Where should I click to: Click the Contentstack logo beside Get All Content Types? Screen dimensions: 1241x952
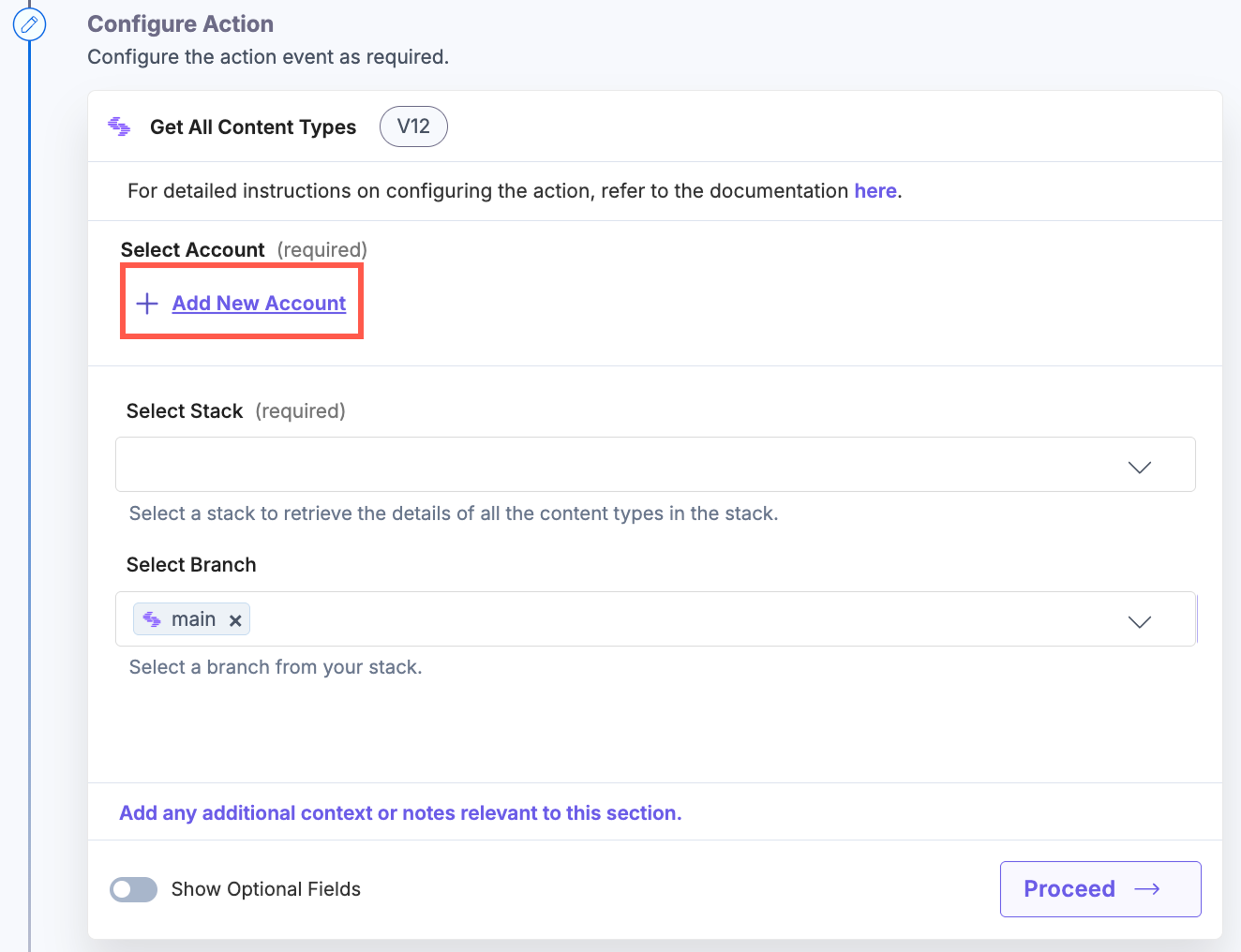(119, 126)
